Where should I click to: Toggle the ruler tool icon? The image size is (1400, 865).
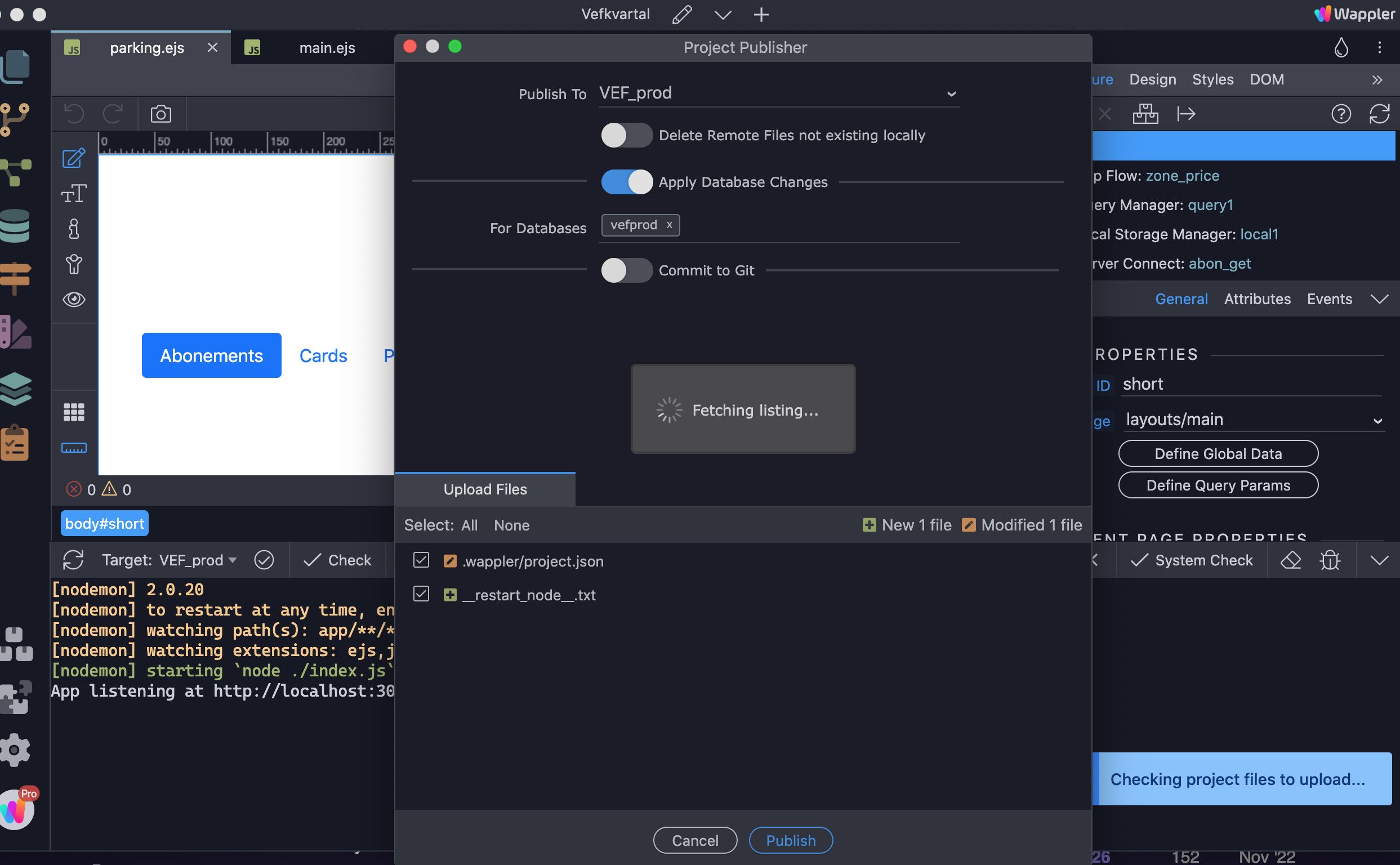(74, 447)
